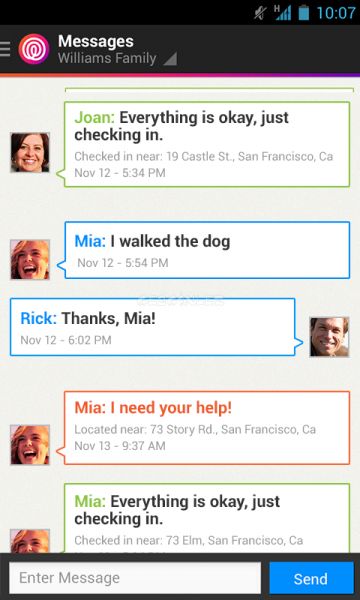Select Mia's 'I walked the dog' message
Screen dimensions: 360x600
(x=207, y=250)
